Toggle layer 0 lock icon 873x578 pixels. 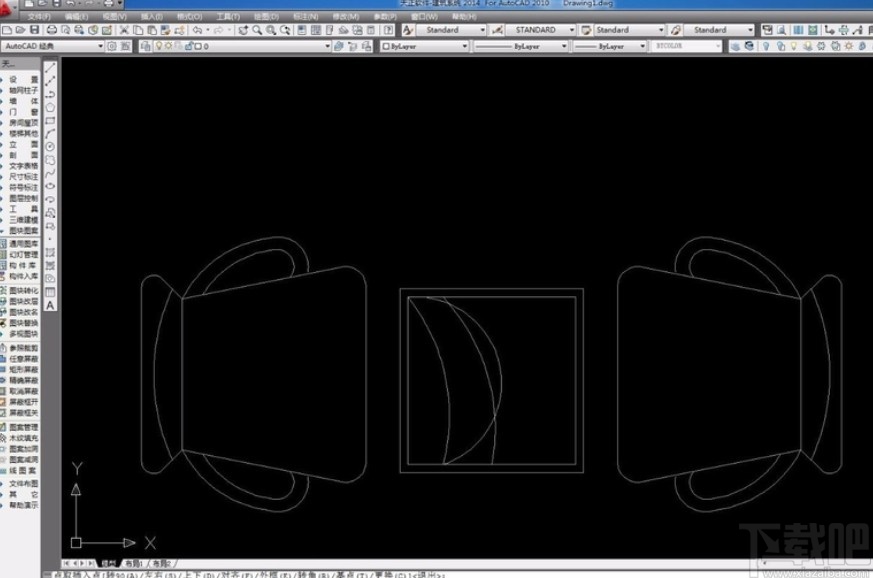187,46
